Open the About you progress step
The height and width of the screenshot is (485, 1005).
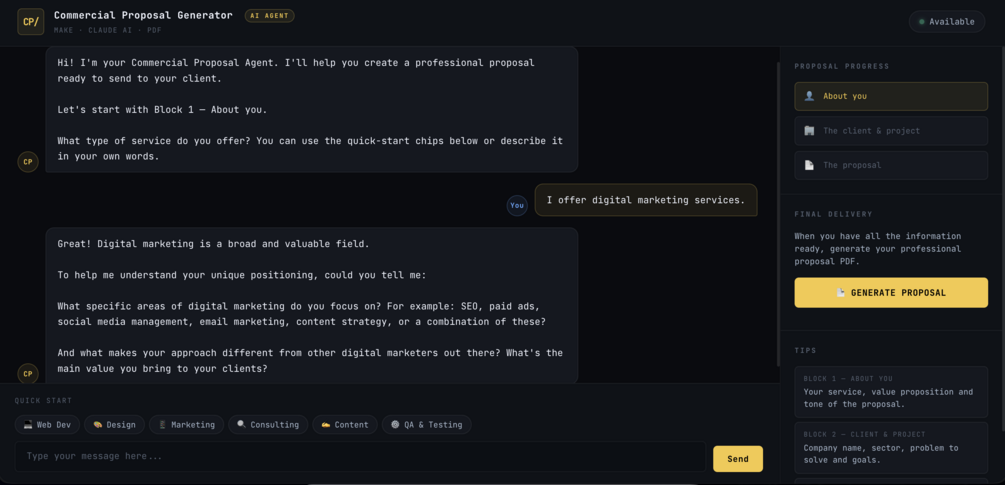891,96
